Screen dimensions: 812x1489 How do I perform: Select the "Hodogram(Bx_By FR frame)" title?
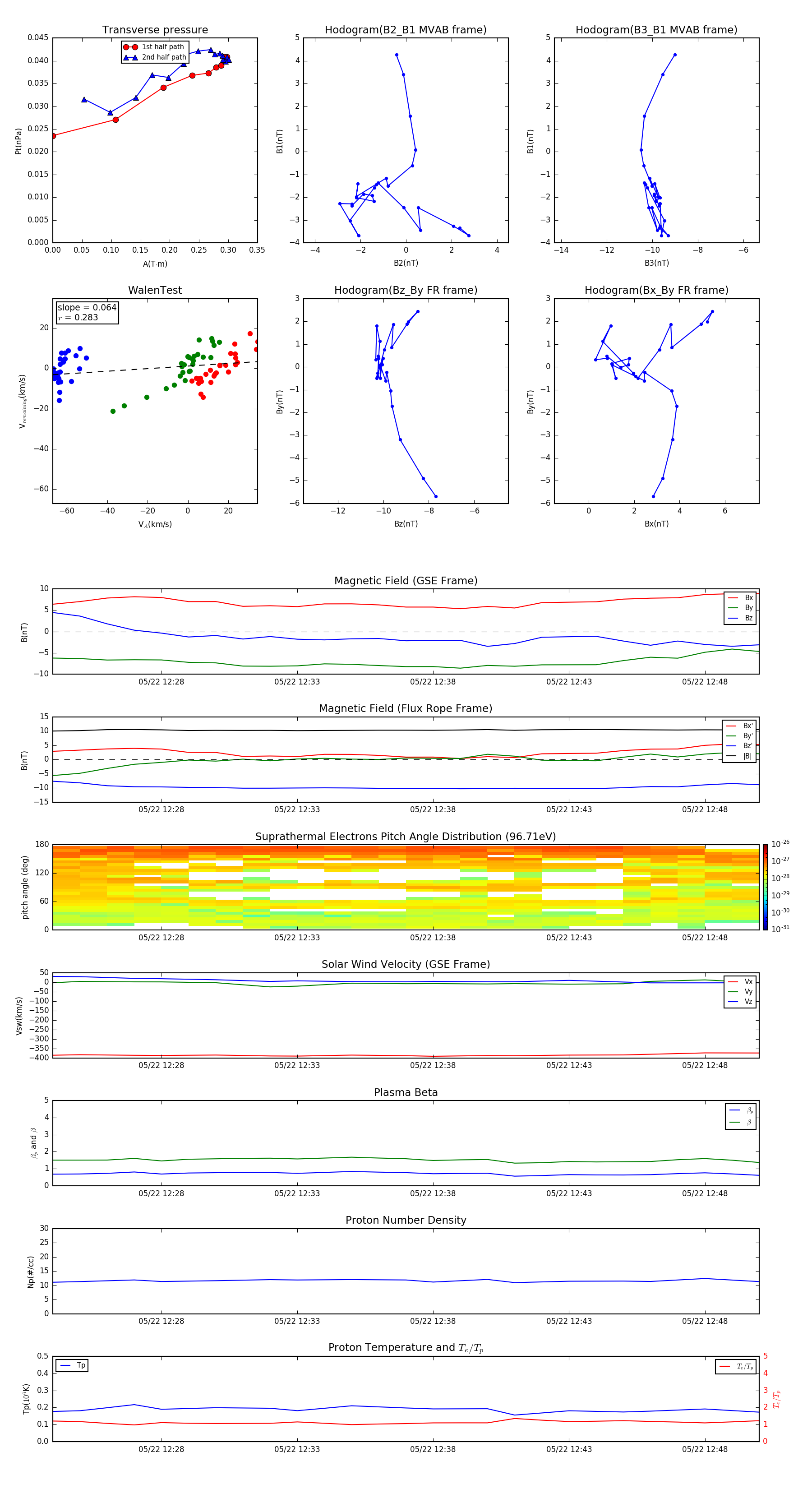tap(656, 290)
